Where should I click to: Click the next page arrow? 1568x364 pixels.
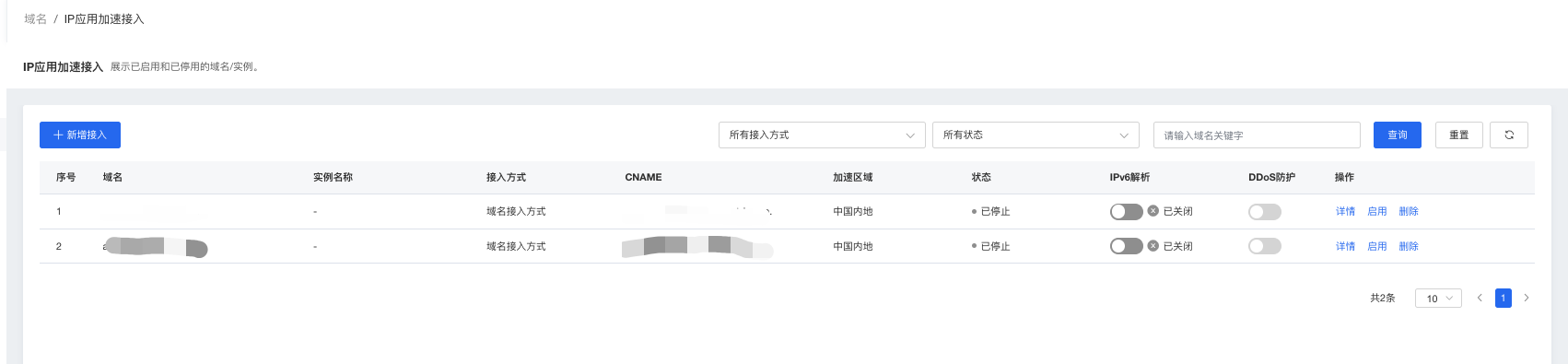(1527, 298)
